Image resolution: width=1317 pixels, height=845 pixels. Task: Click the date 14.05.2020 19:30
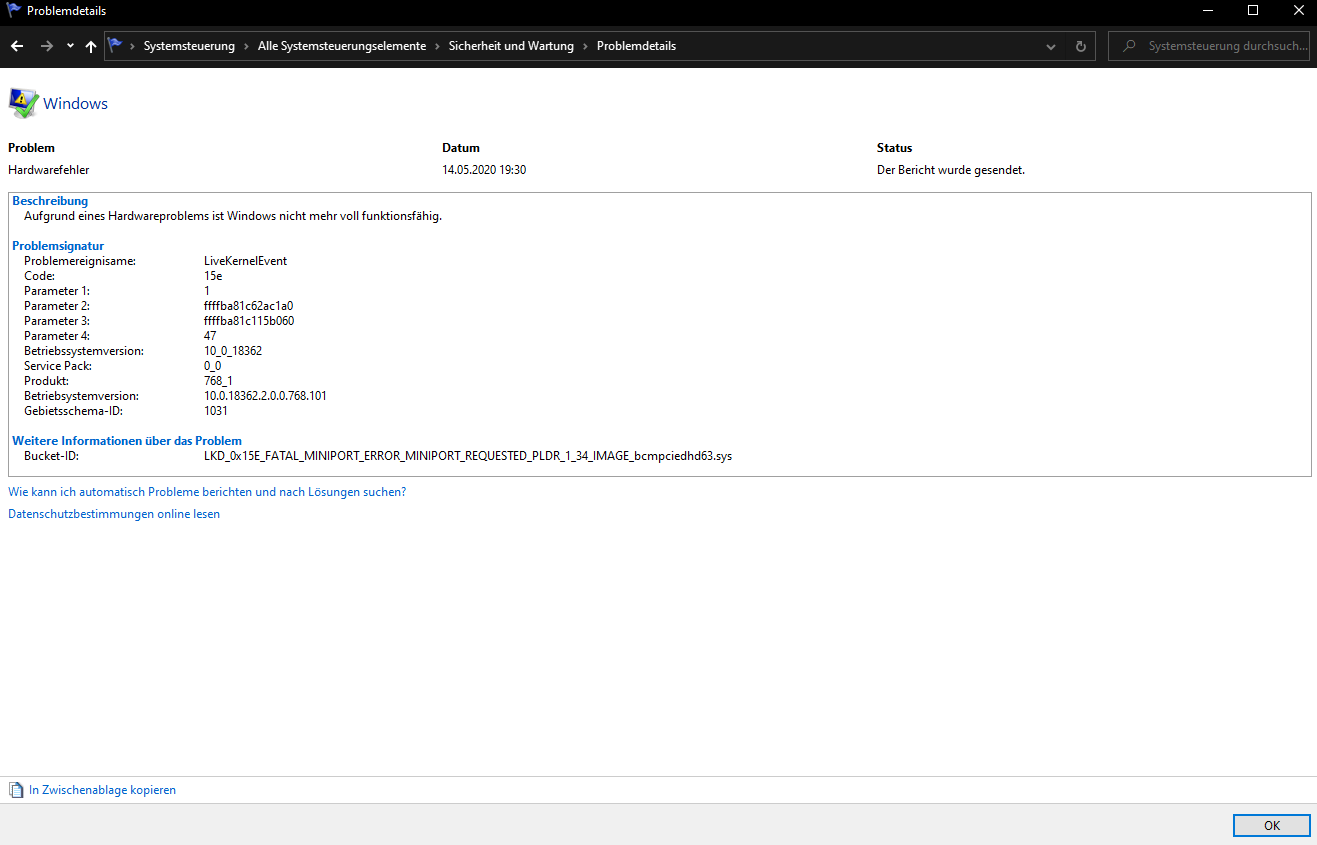[x=484, y=170]
